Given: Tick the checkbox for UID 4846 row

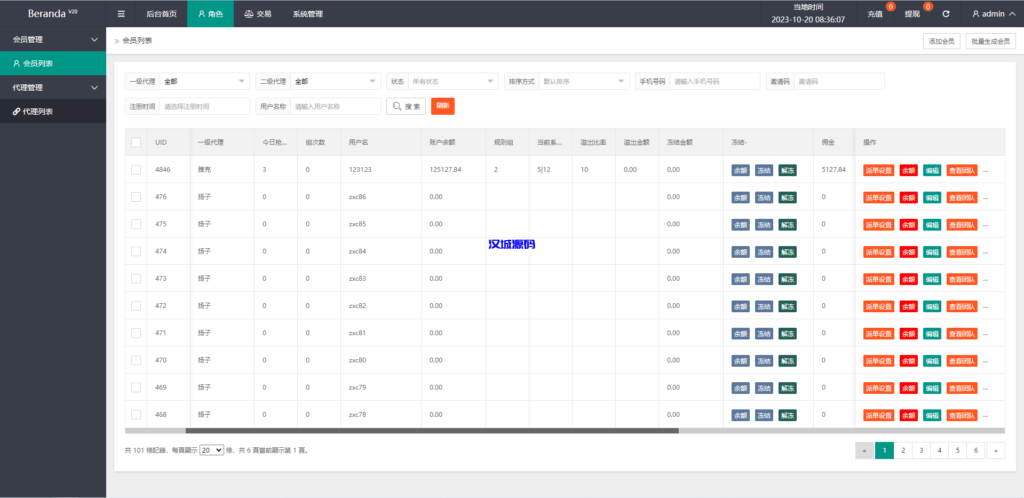Looking at the screenshot, I should pos(136,170).
